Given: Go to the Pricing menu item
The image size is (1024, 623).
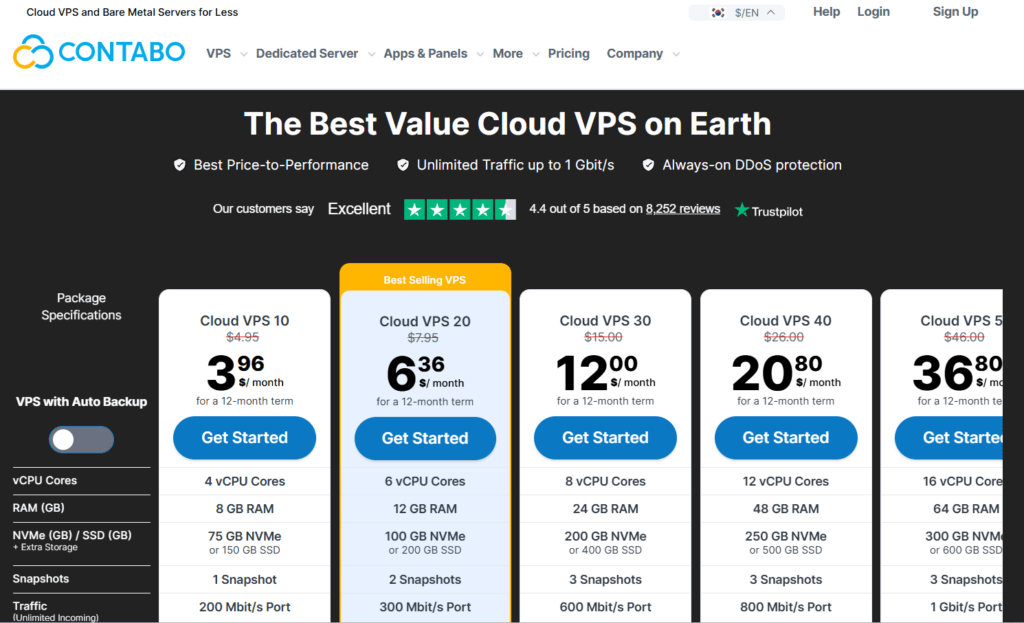Looking at the screenshot, I should [568, 54].
